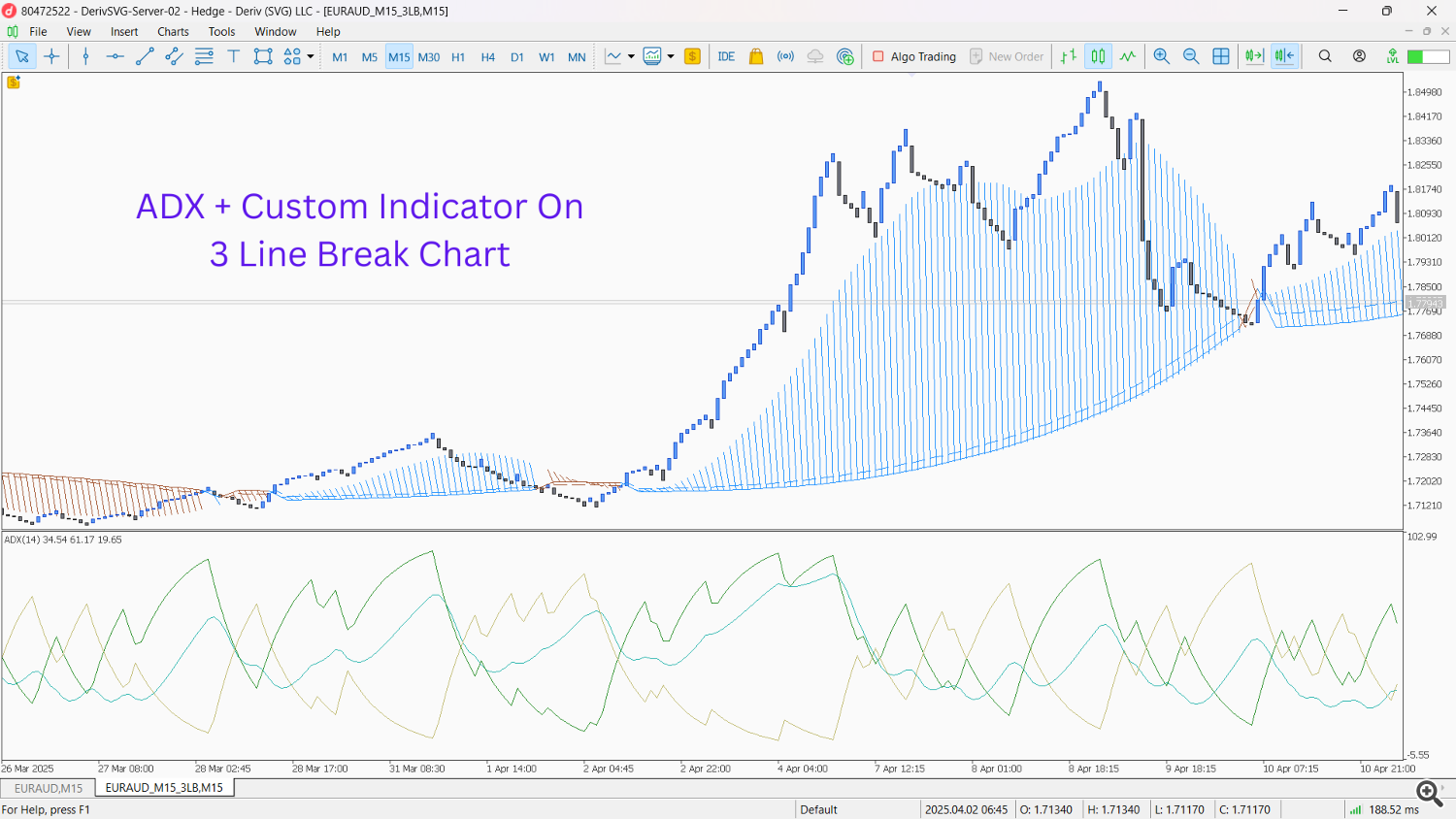Viewport: 1456px width, 819px height.
Task: Click the Default profile in status bar
Action: pyautogui.click(x=818, y=809)
